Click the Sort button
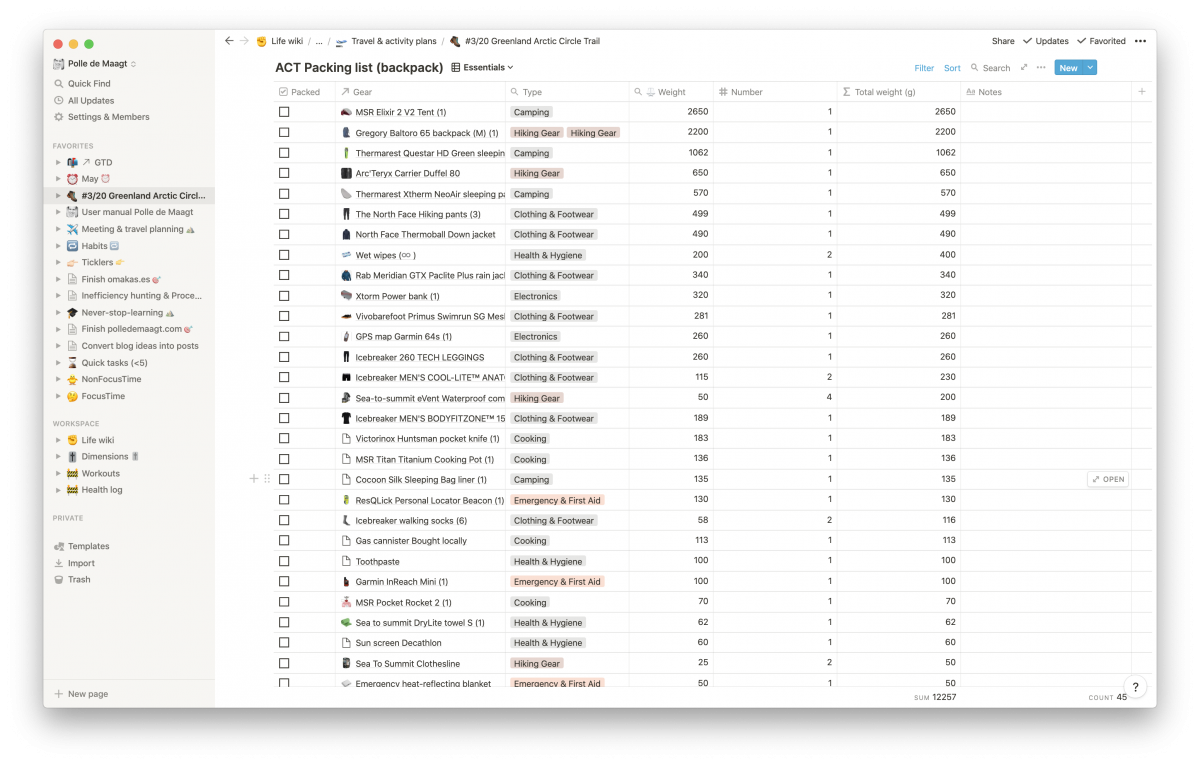 point(952,68)
